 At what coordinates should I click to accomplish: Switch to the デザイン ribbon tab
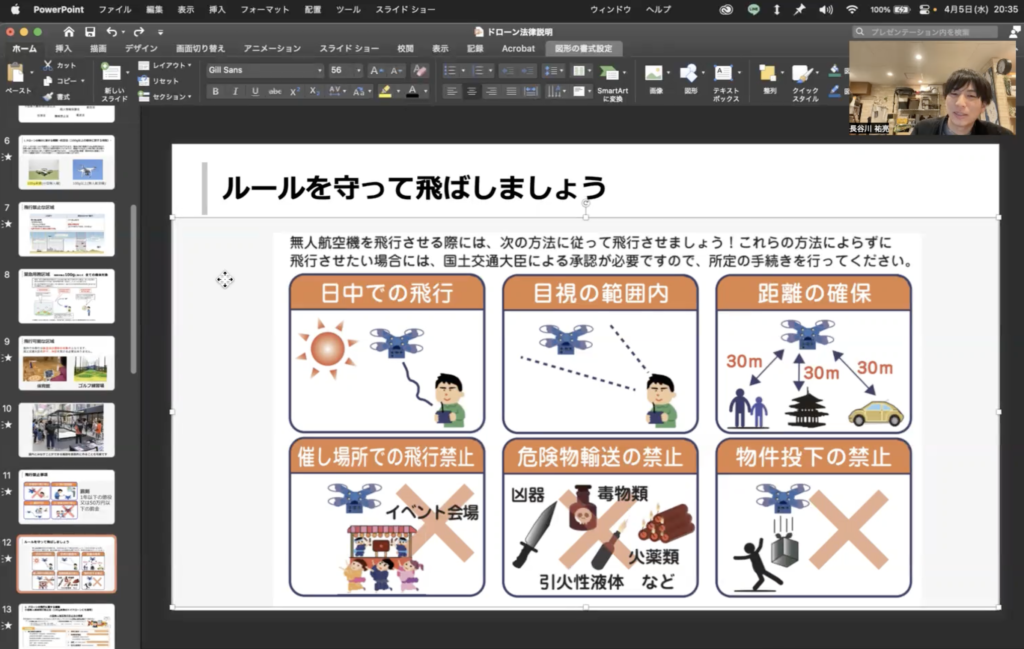coord(141,48)
